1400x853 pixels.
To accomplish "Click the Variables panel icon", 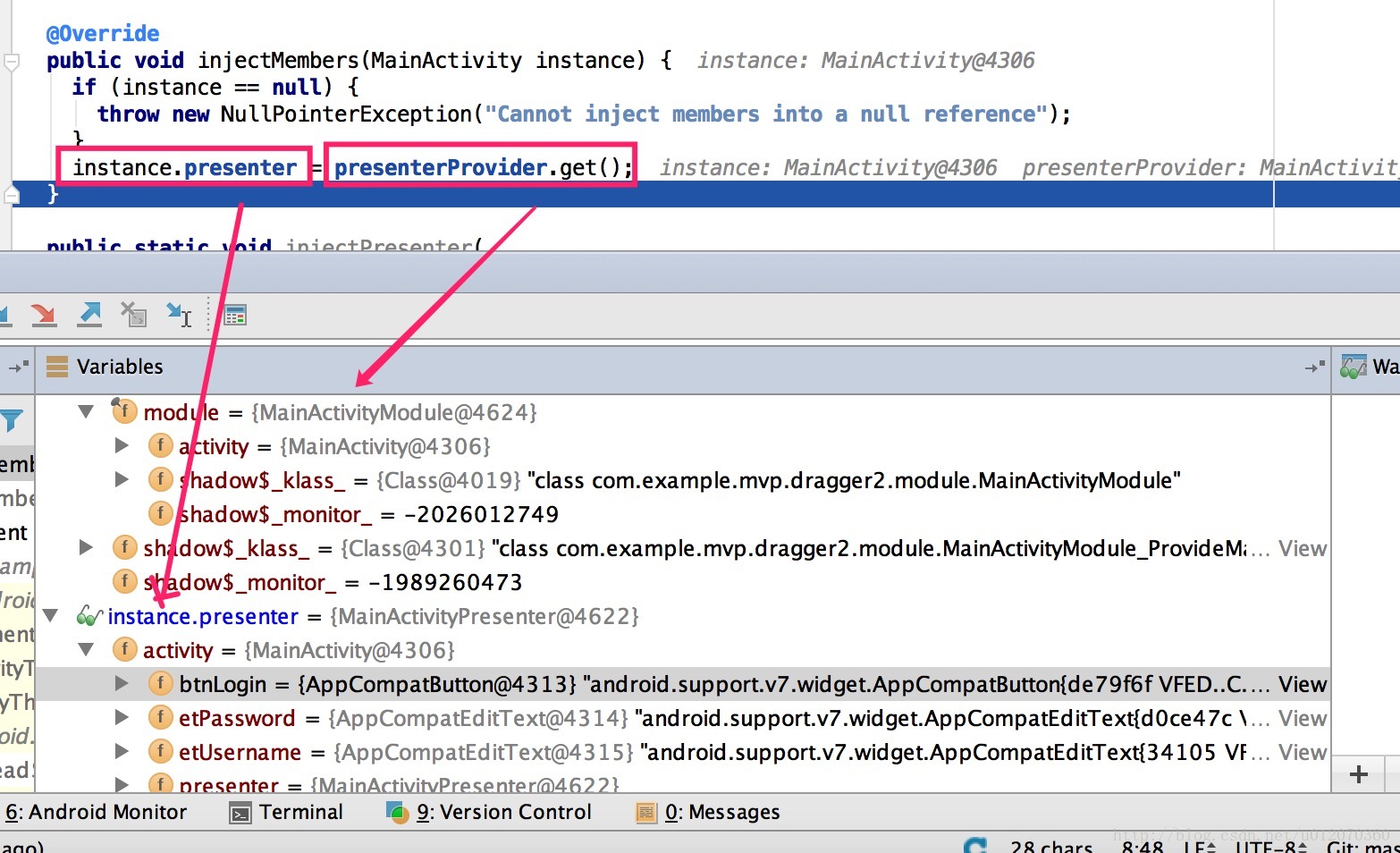I will [57, 367].
